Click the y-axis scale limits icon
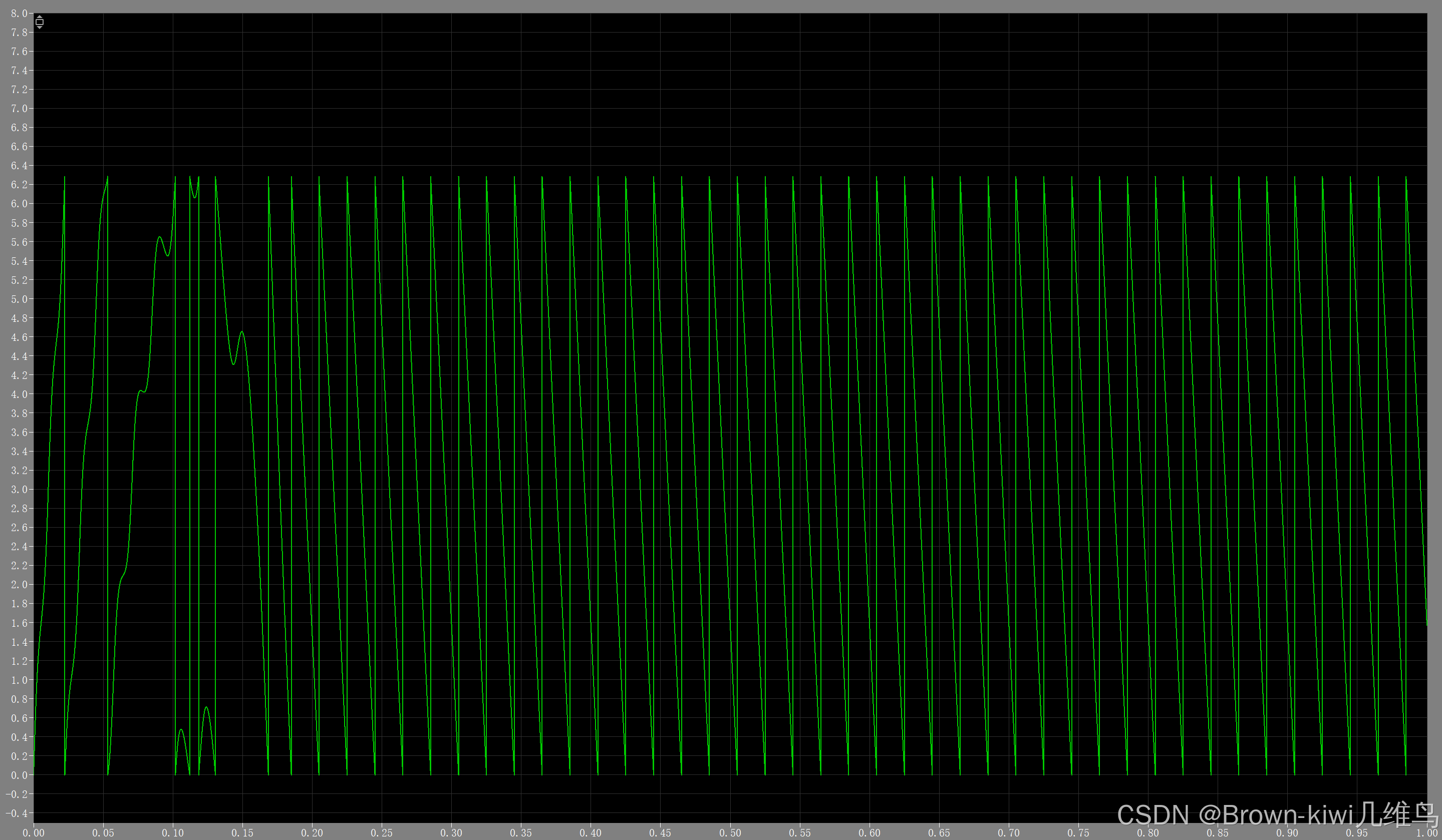Viewport: 1442px width, 840px height. click(x=40, y=23)
